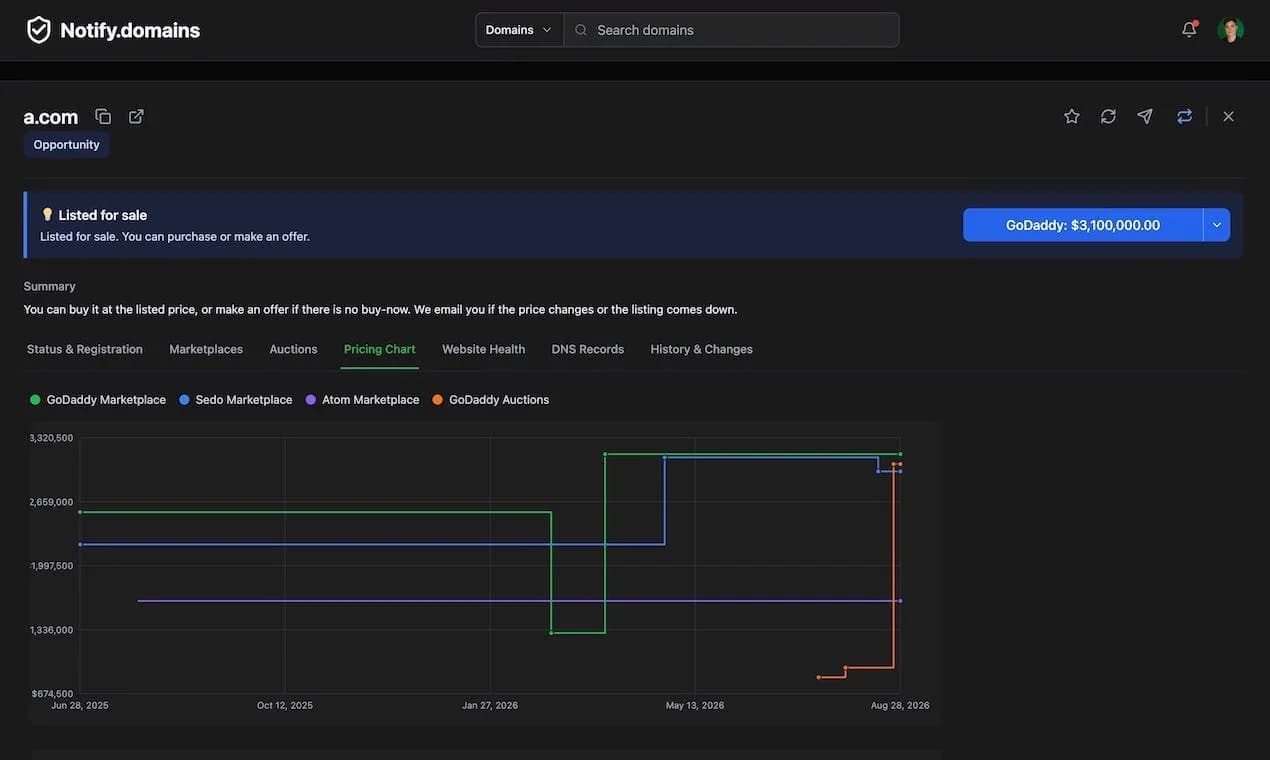Viewport: 1270px width, 760px height.
Task: Open the notifications bell
Action: pos(1189,29)
